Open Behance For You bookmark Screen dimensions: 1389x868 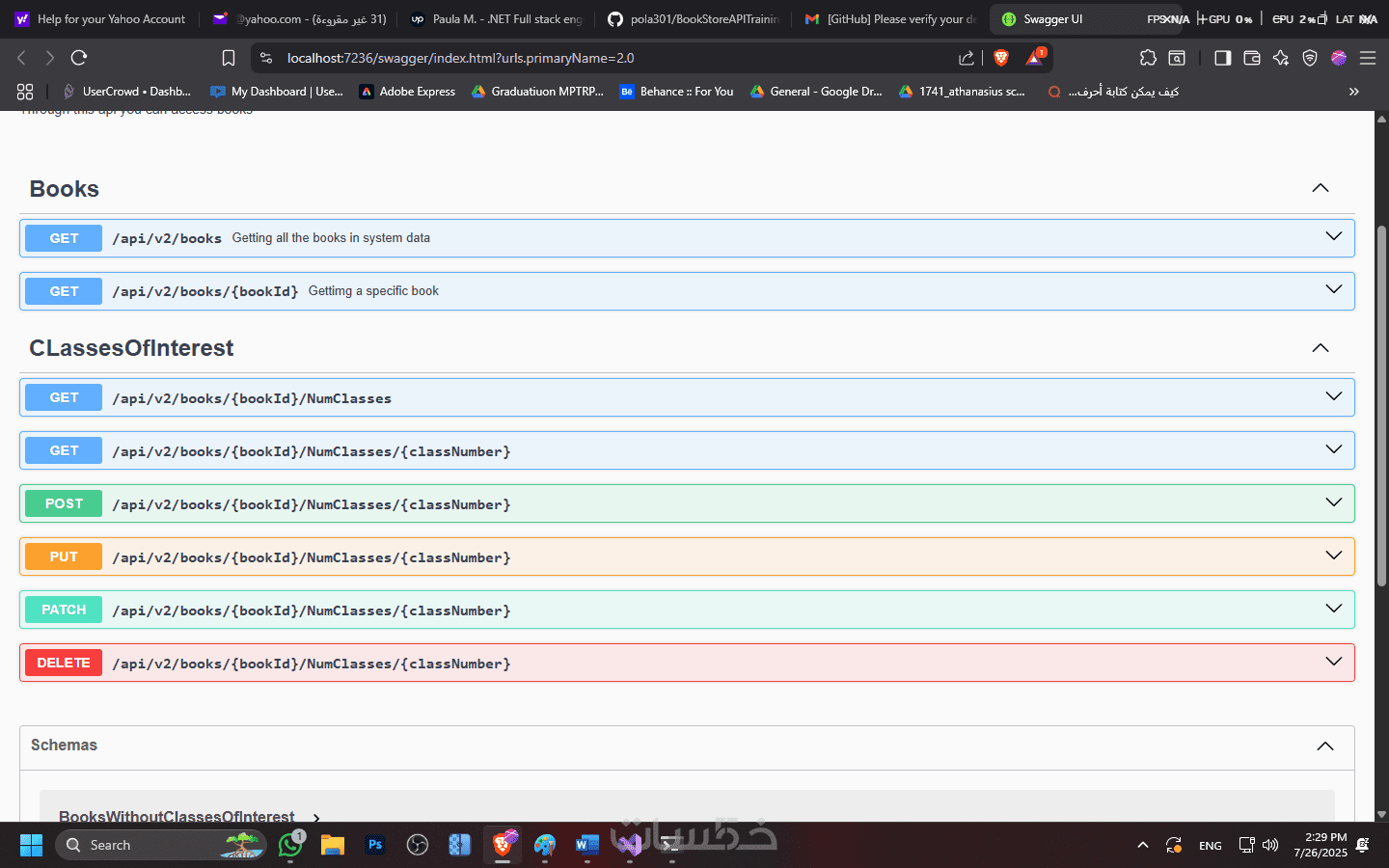(x=677, y=92)
